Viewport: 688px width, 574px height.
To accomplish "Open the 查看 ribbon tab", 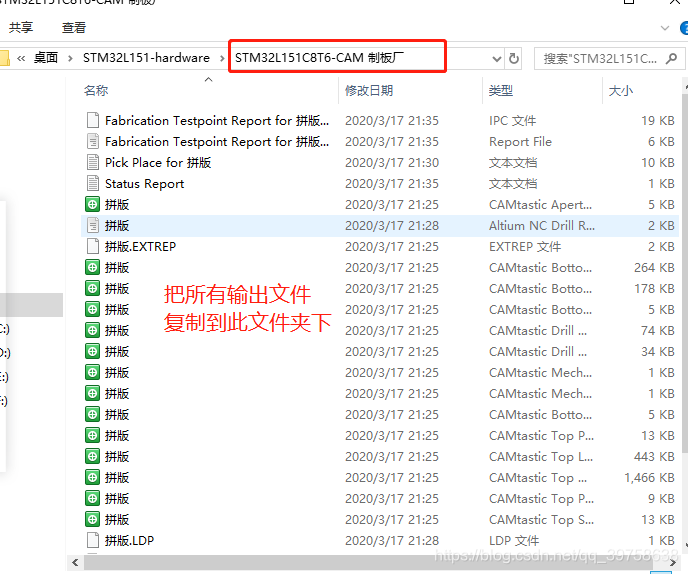I will (x=74, y=28).
